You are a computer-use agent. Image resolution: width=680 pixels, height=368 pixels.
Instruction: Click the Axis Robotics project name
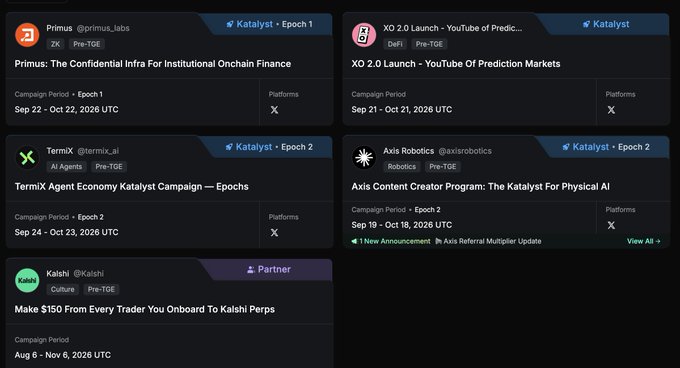click(x=409, y=151)
